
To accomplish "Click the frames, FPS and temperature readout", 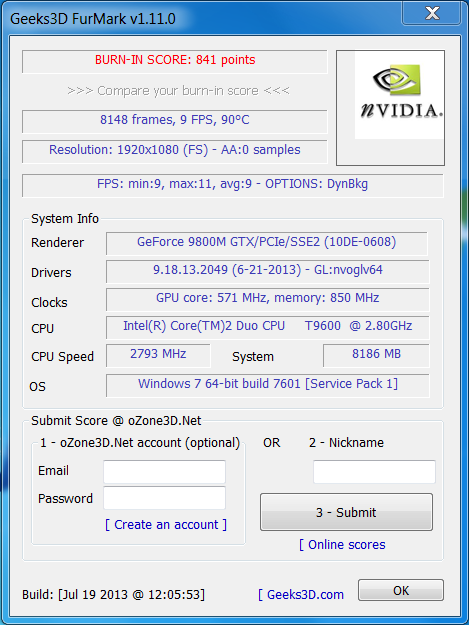I will tap(175, 122).
